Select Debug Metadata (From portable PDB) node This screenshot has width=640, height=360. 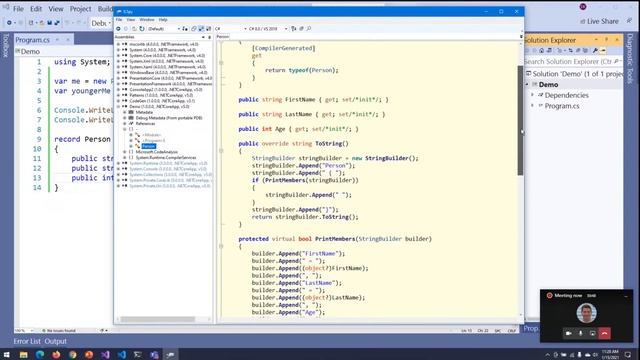(169, 118)
